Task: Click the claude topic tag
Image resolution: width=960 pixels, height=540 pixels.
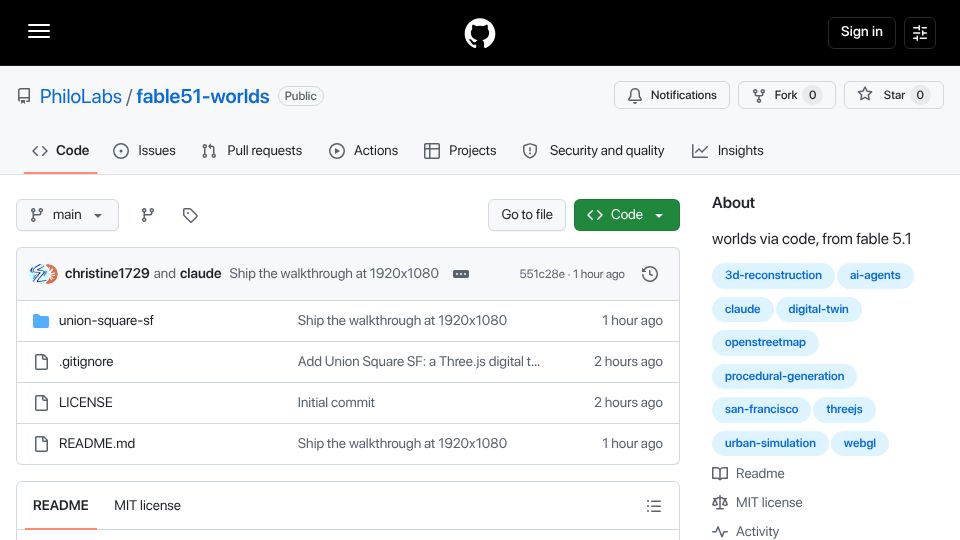Action: point(743,309)
